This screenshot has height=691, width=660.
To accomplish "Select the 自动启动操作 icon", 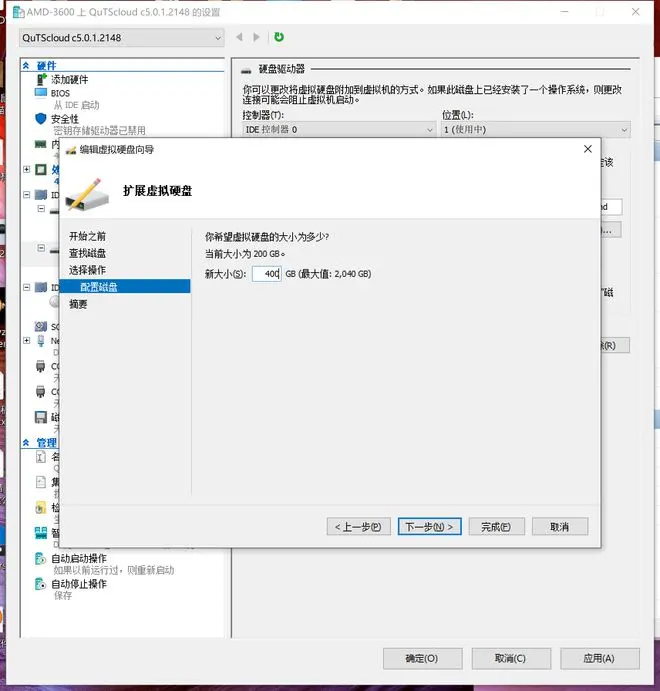I will (41, 559).
